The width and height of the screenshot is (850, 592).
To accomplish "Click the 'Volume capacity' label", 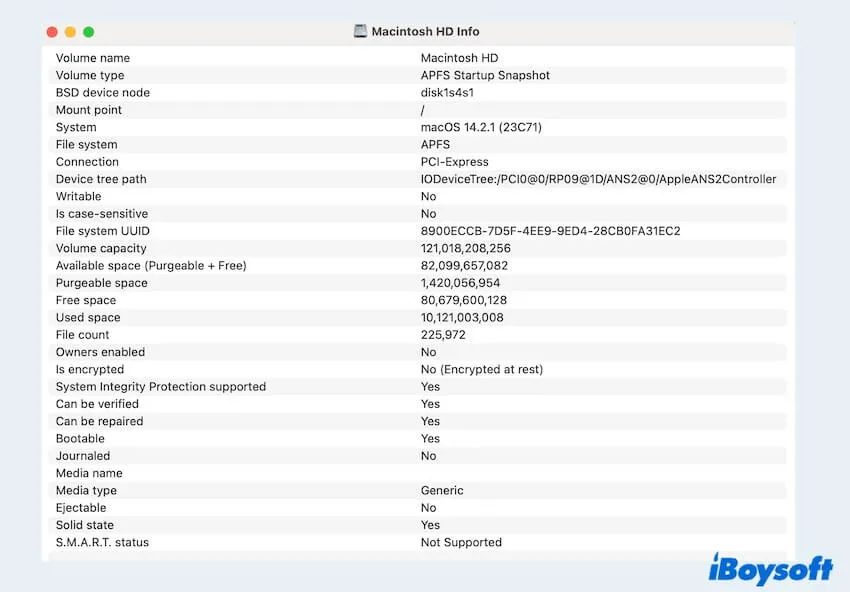I will (101, 248).
